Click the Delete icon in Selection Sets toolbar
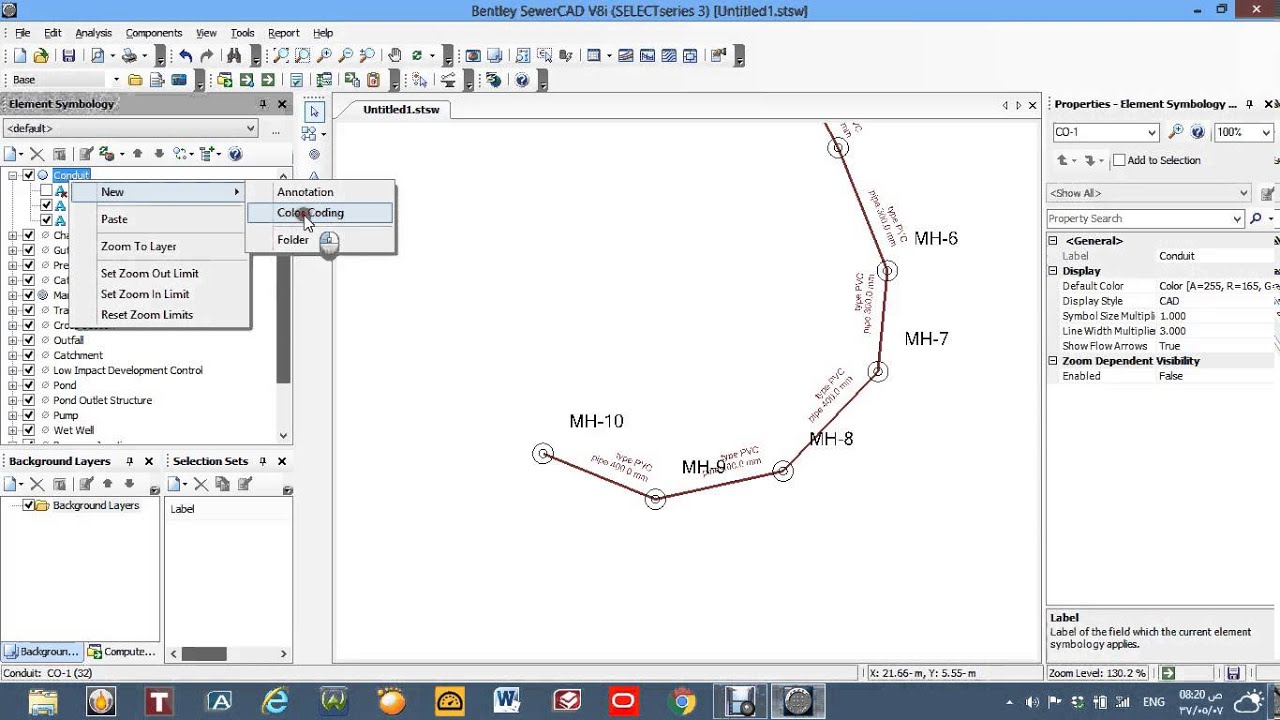Screen dimensions: 1280x720 (201, 484)
